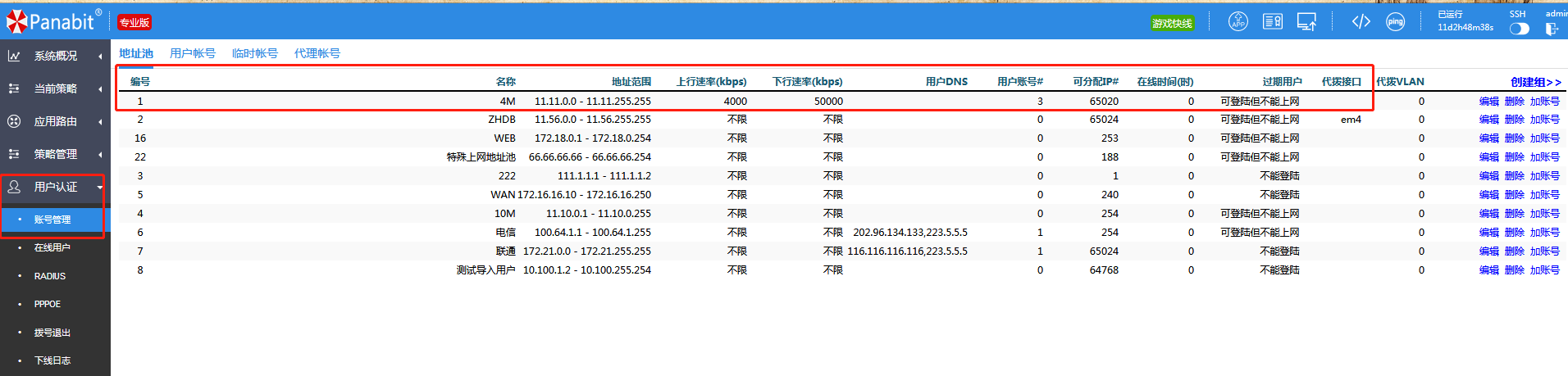Open the license certificate icon
The height and width of the screenshot is (376, 1568).
(1272, 22)
